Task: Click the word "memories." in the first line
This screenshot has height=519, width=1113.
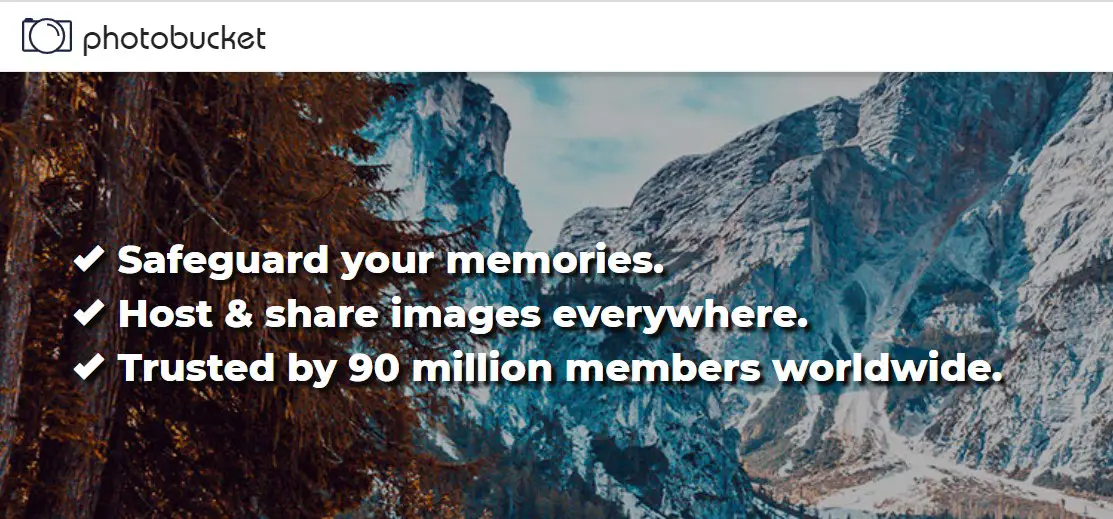Action: tap(555, 261)
